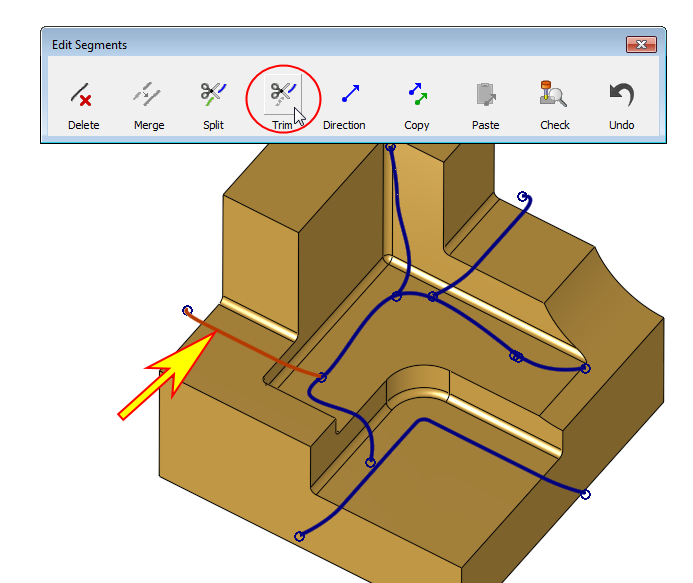Click the Merge segments icon
This screenshot has height=583, width=693.
[x=149, y=104]
